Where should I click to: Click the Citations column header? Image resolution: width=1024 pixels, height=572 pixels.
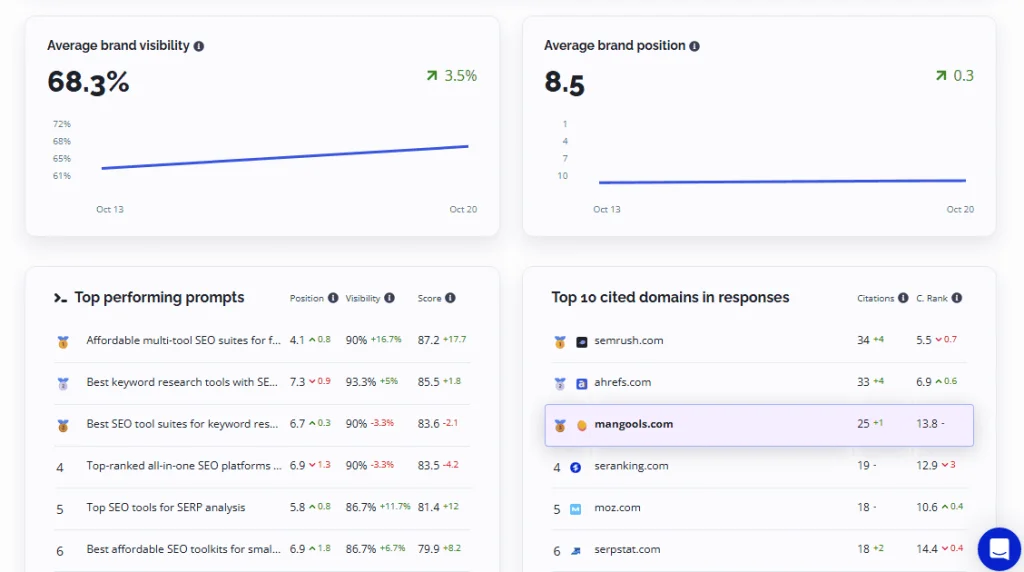point(875,298)
